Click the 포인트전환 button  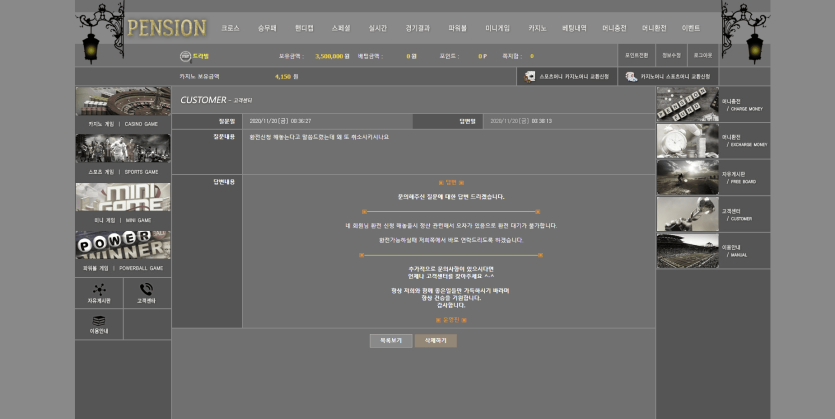coord(636,55)
